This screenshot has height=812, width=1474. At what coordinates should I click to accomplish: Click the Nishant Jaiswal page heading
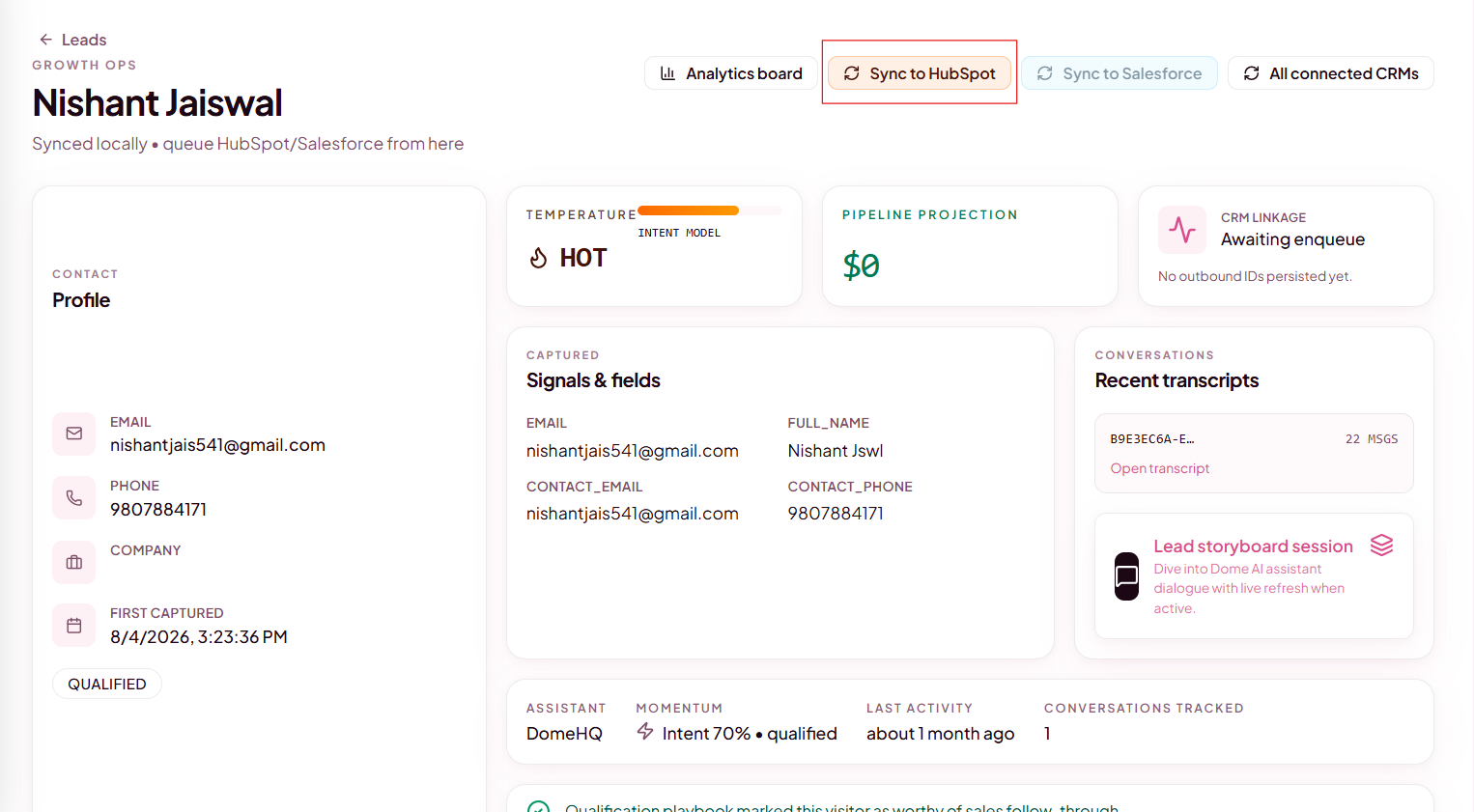click(x=157, y=103)
